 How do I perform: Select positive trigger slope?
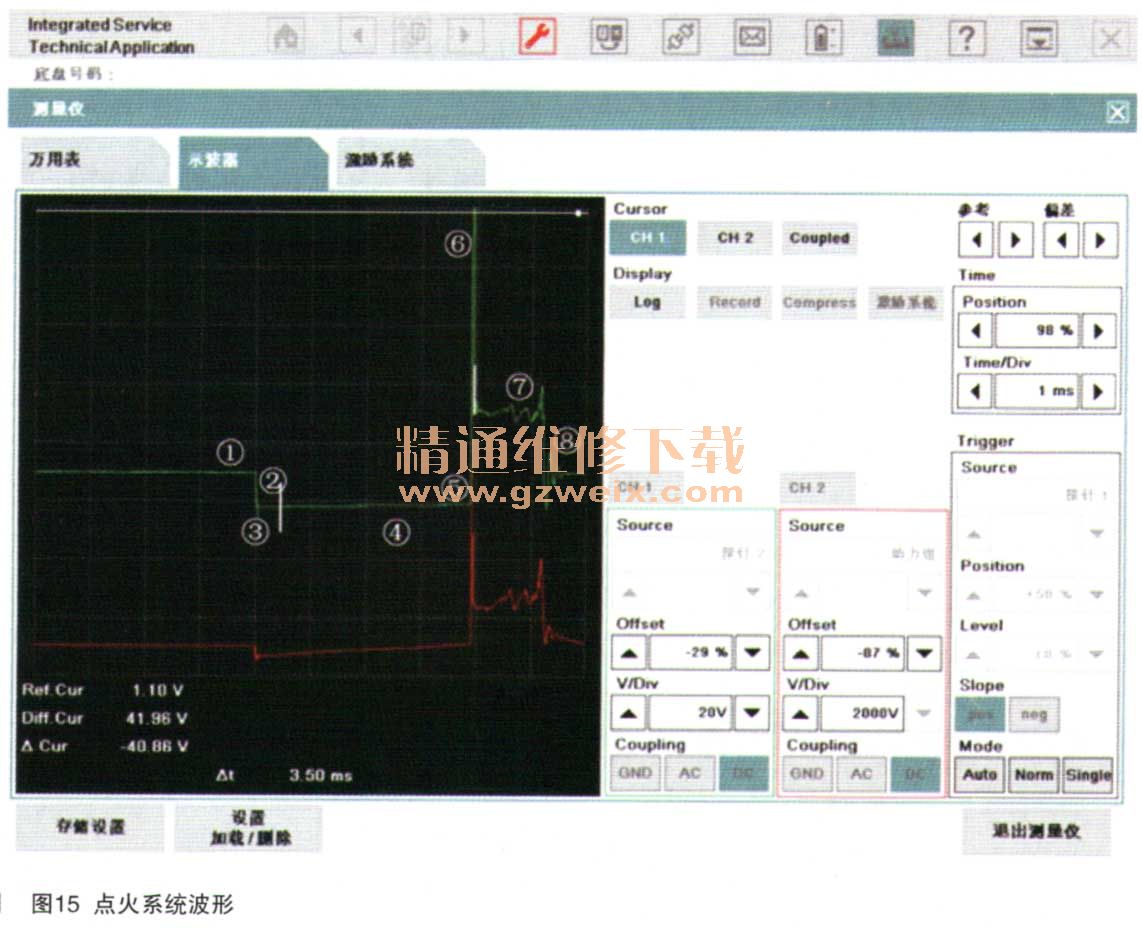click(x=980, y=715)
